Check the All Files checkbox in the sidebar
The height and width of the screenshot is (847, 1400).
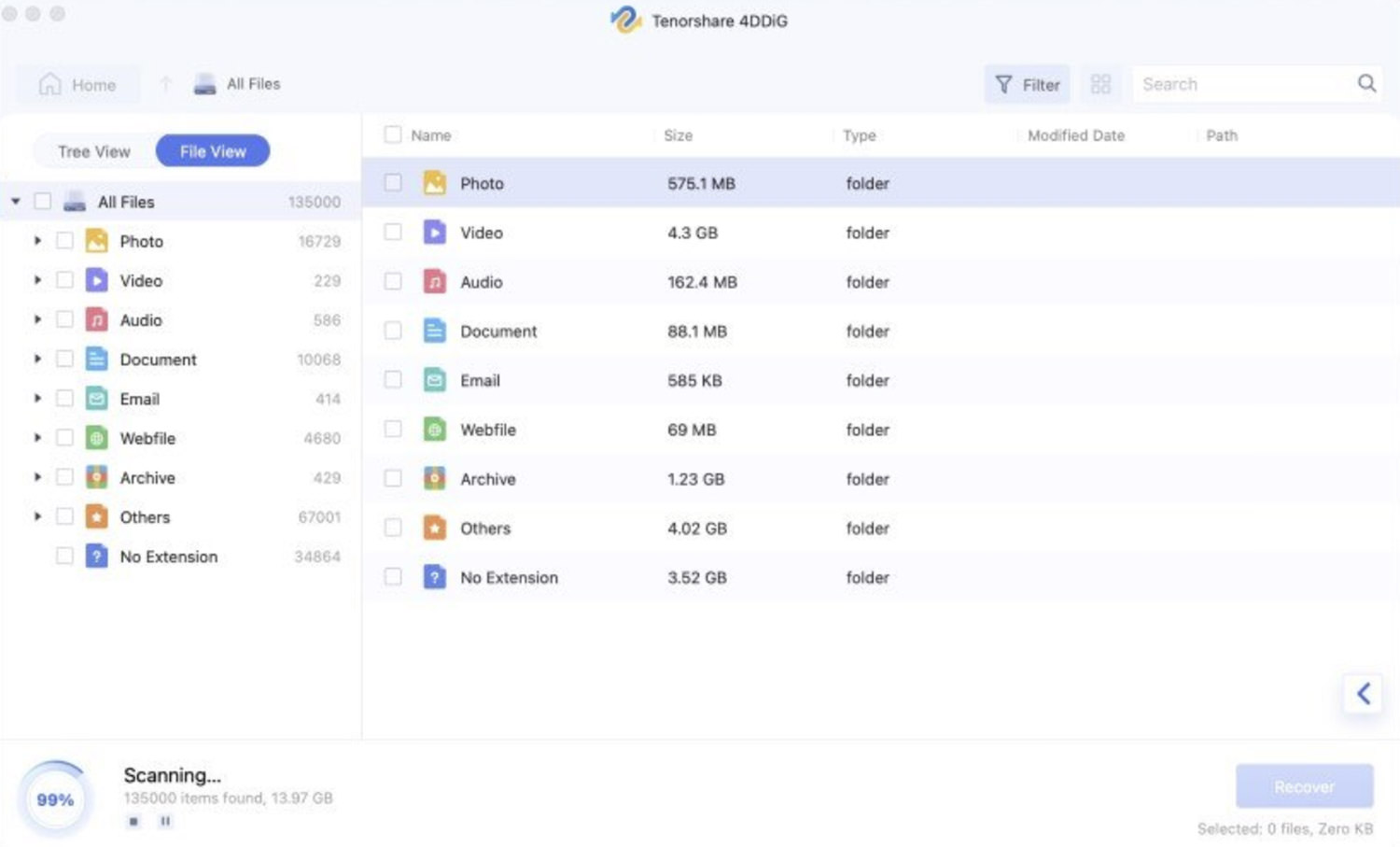click(x=43, y=202)
